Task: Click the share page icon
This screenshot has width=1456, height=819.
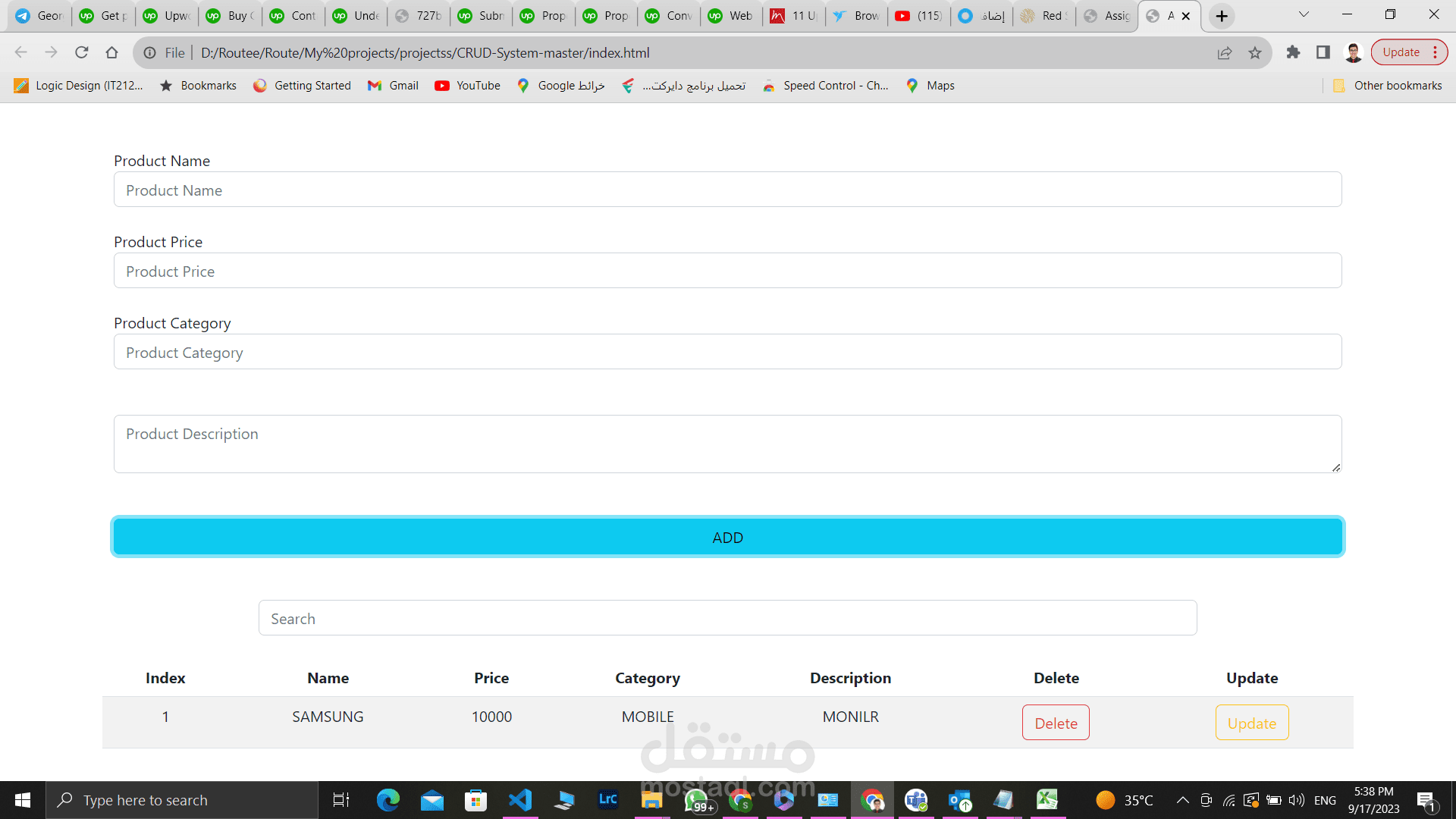Action: pos(1225,52)
